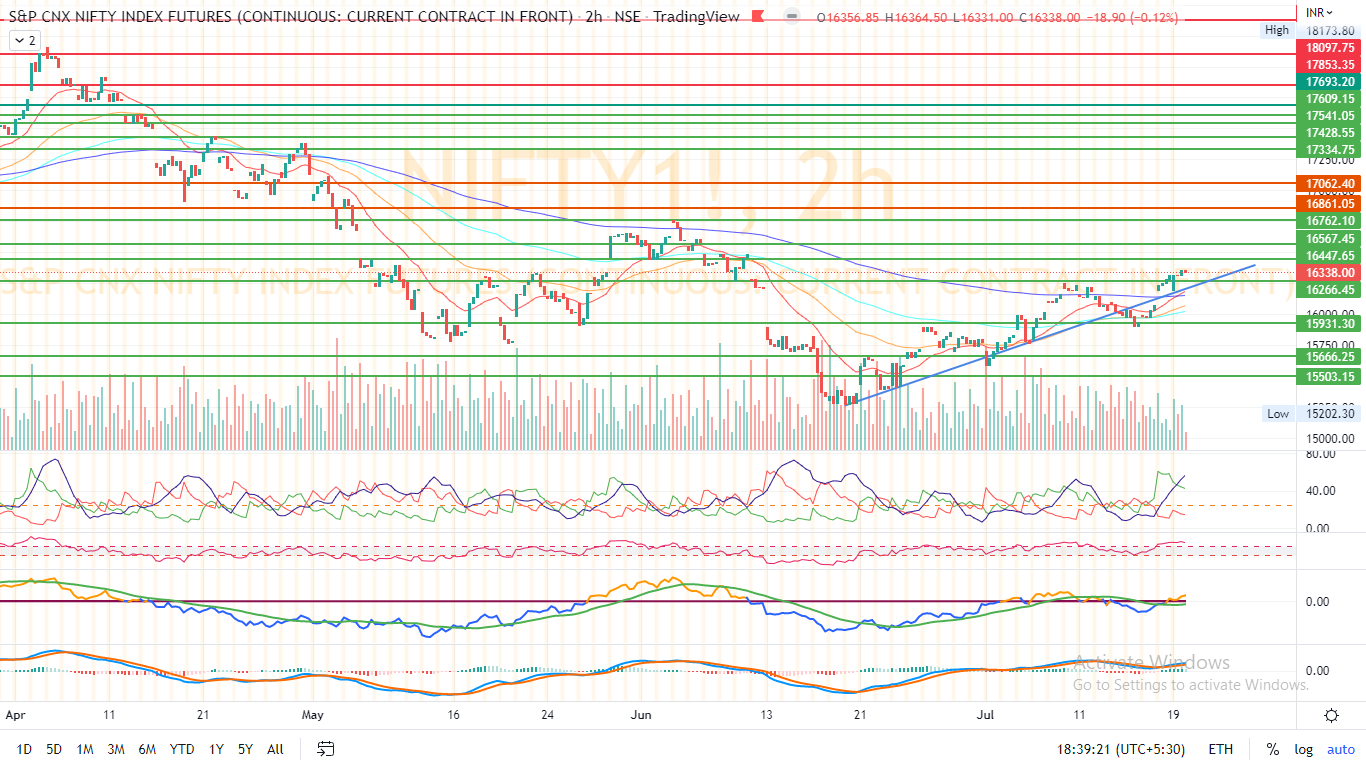Click the 16266.45 price label

[1331, 289]
